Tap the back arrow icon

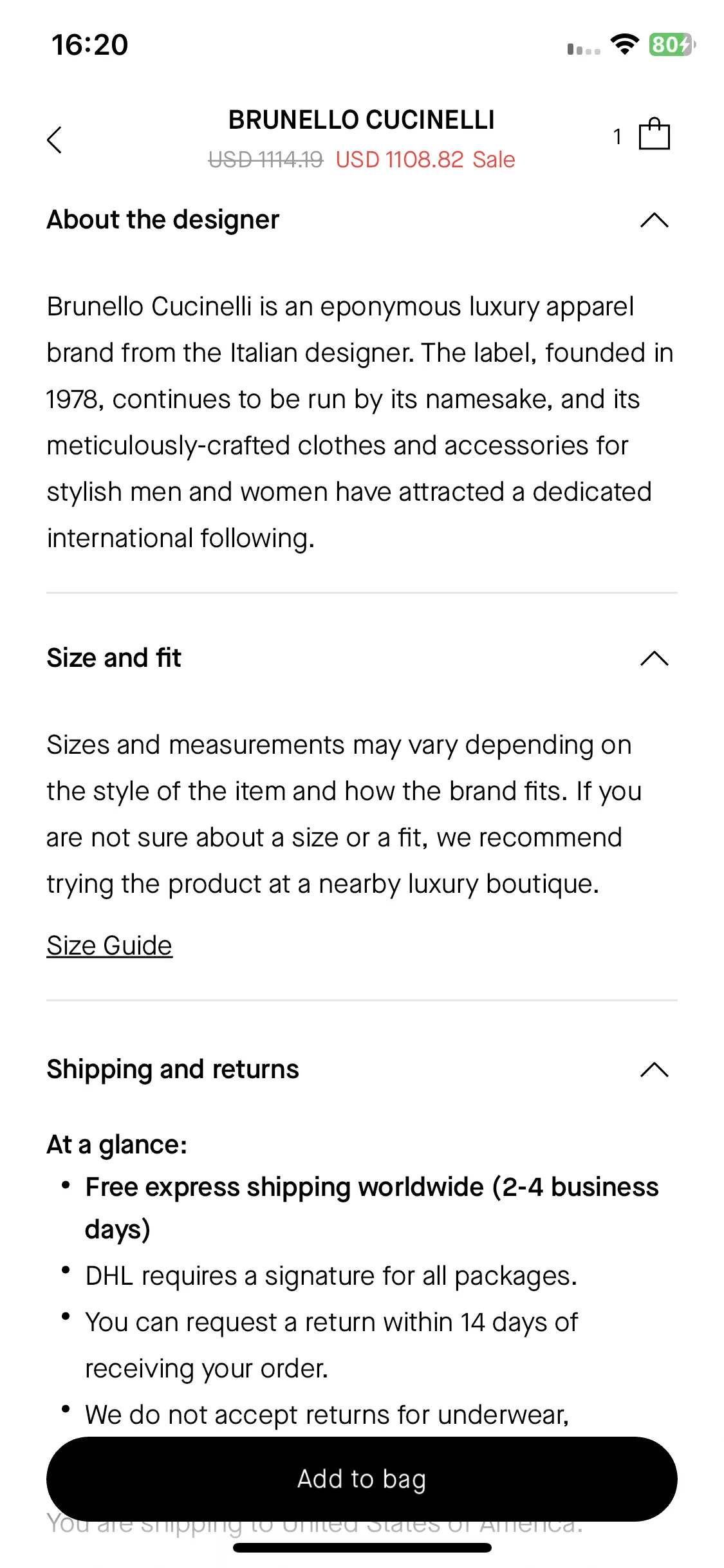[55, 140]
